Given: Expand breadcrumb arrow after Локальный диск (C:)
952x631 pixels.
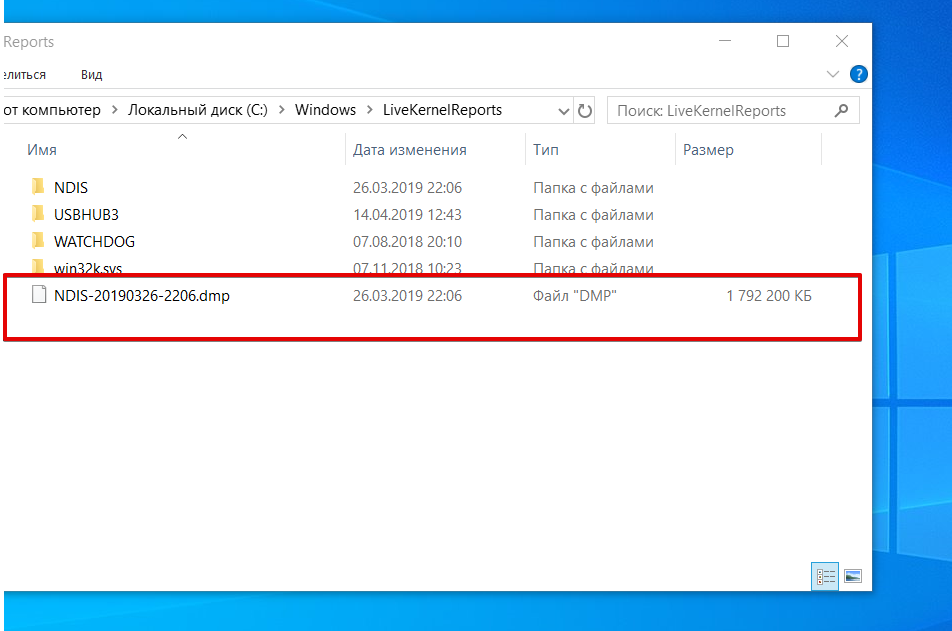Looking at the screenshot, I should coord(282,110).
